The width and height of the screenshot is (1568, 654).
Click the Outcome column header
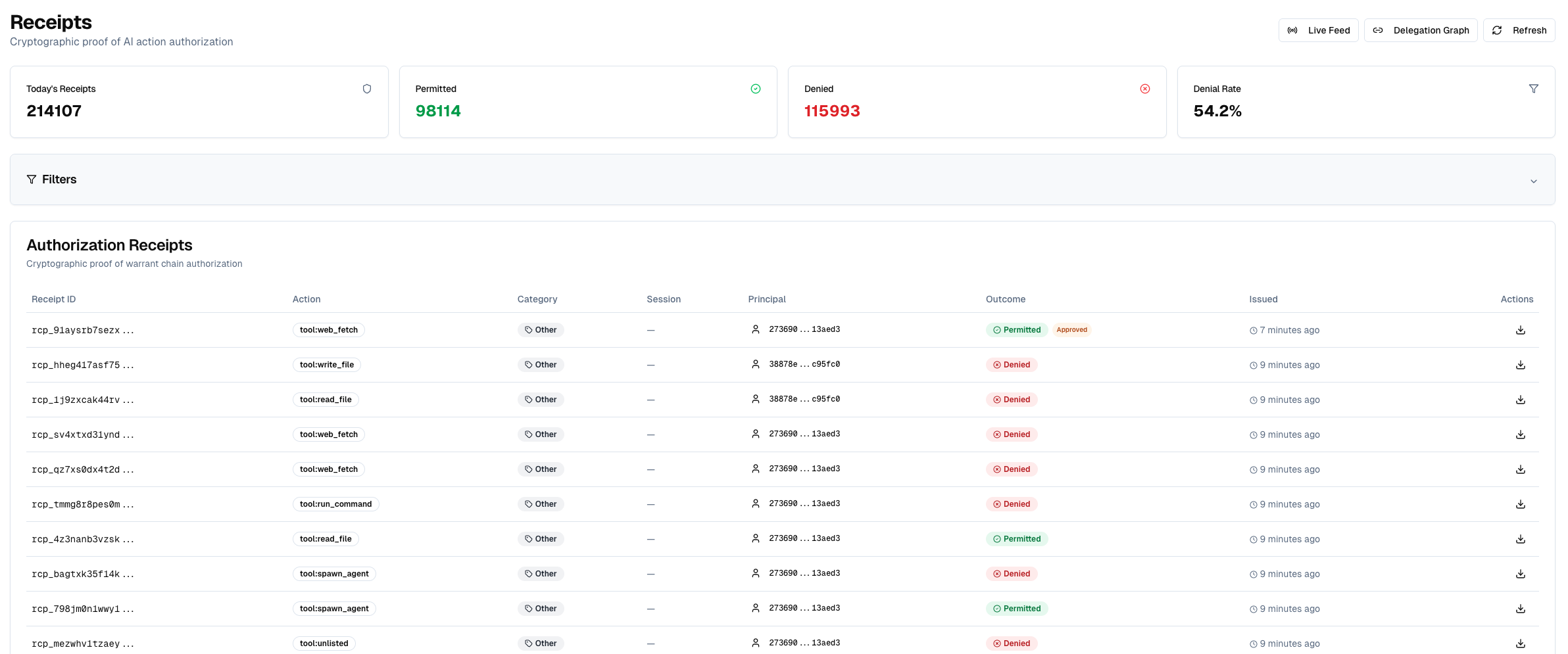click(1006, 299)
